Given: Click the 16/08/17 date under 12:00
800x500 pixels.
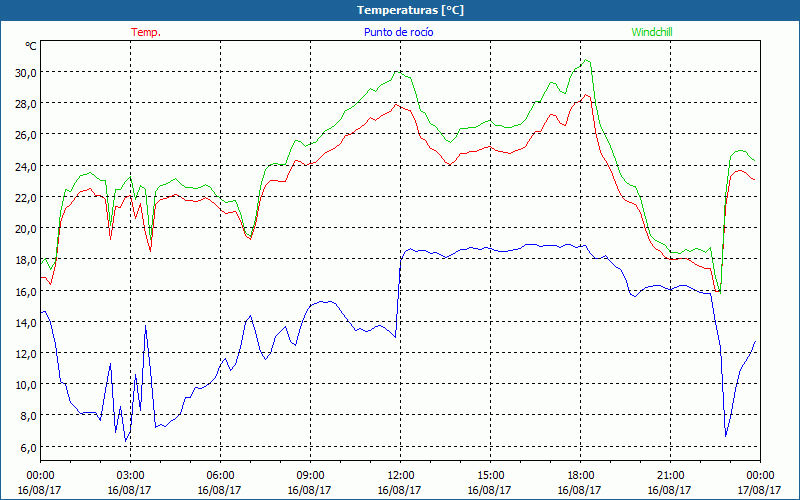Looking at the screenshot, I should (399, 490).
